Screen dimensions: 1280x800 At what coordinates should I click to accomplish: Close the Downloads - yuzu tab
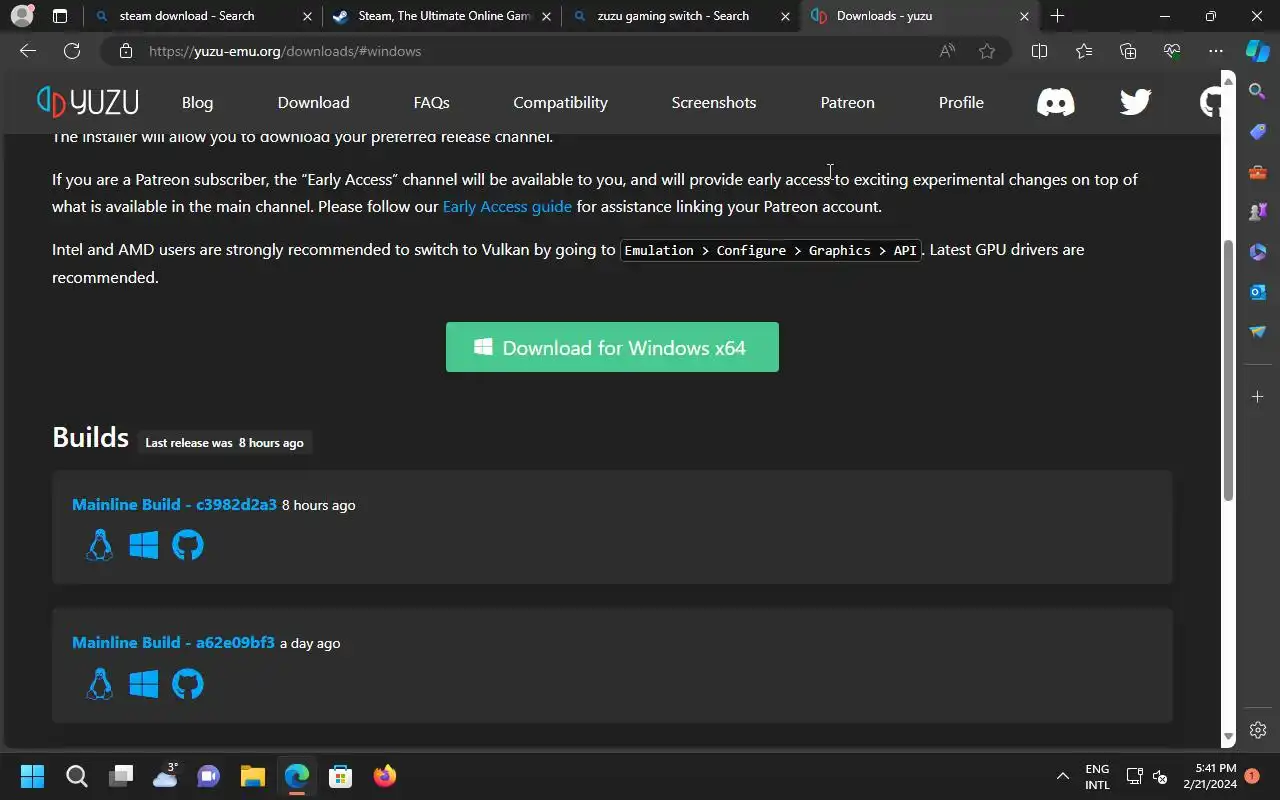1024,16
